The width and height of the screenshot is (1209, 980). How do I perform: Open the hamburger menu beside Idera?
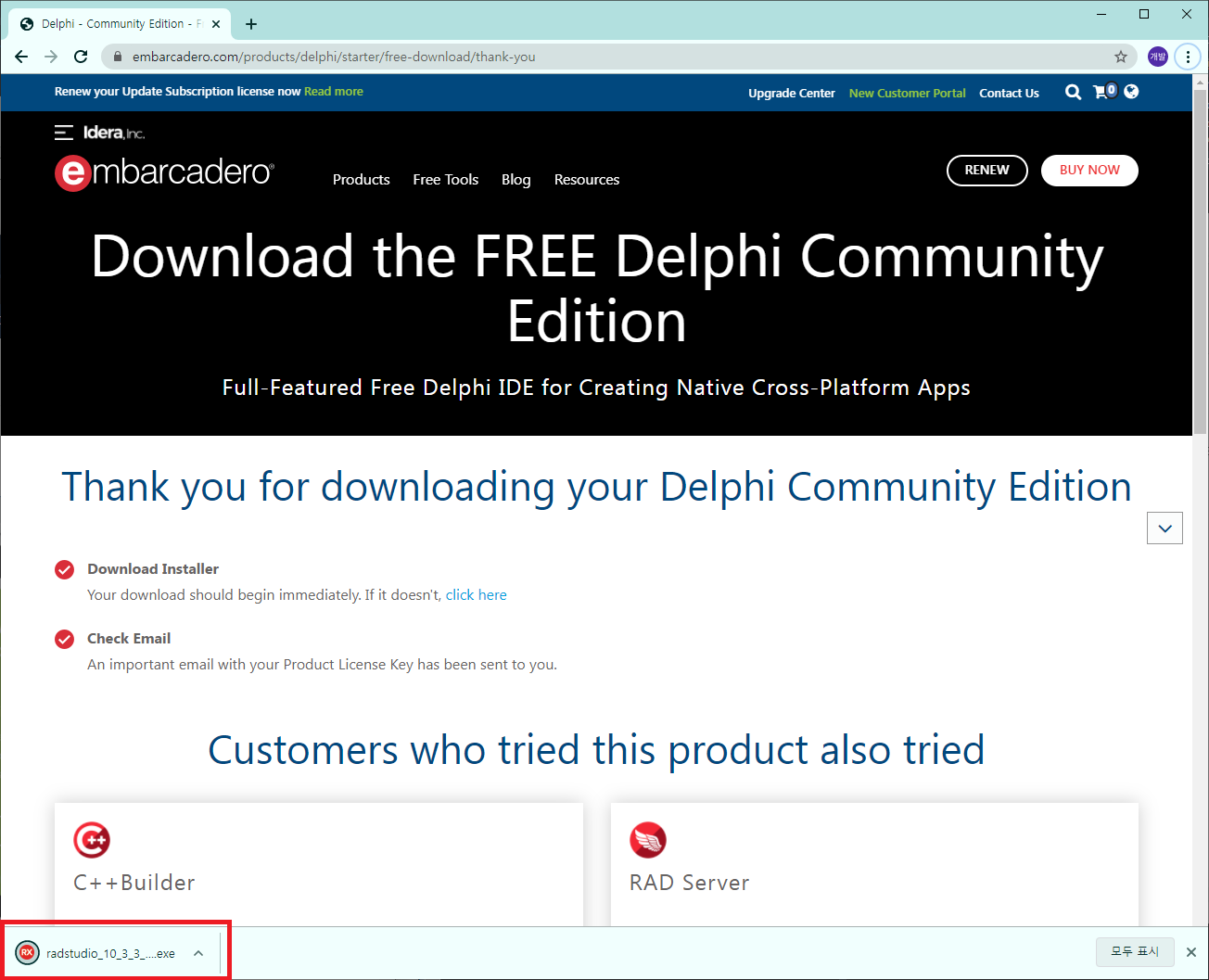[64, 133]
